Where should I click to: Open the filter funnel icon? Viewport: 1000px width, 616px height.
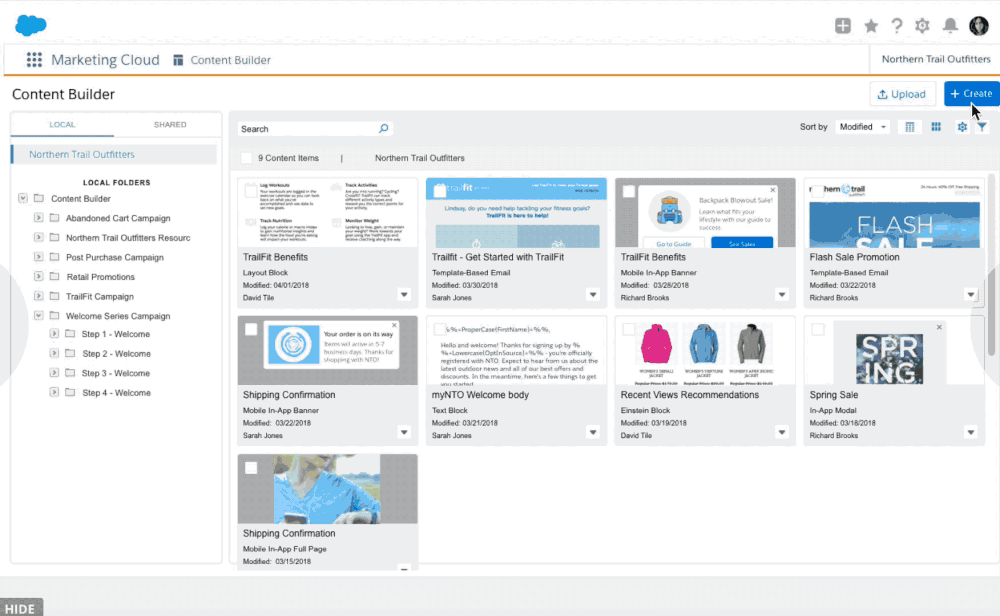[982, 127]
